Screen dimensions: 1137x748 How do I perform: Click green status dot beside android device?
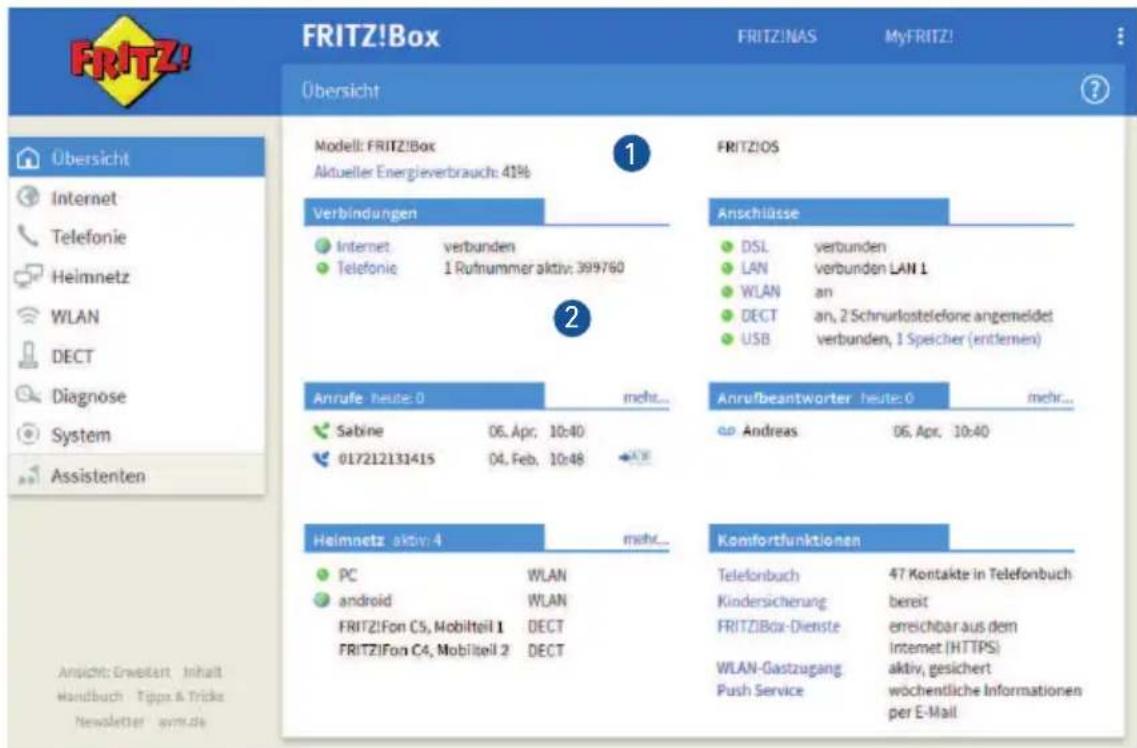[322, 600]
